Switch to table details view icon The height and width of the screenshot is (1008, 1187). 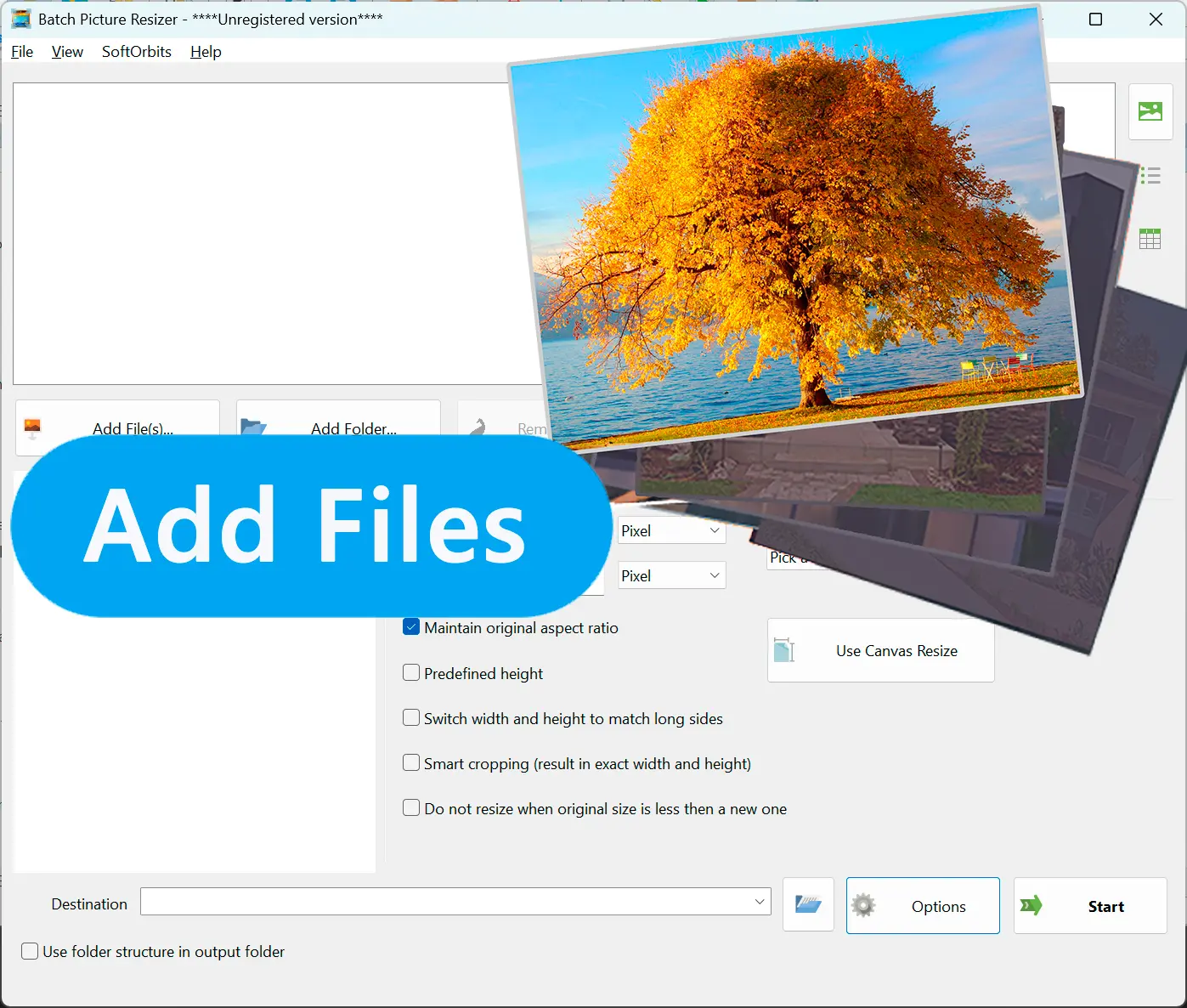(x=1150, y=240)
